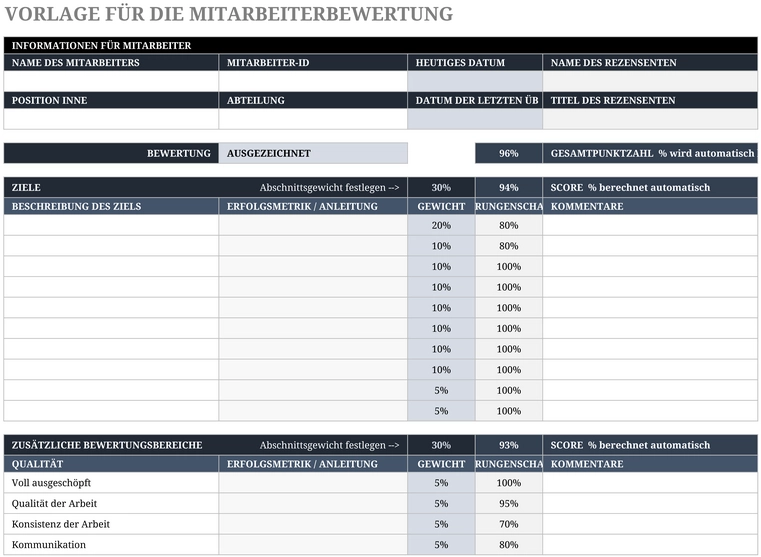761x557 pixels.
Task: Select the 'Voll ausgeschöpft' row label
Action: click(x=51, y=483)
